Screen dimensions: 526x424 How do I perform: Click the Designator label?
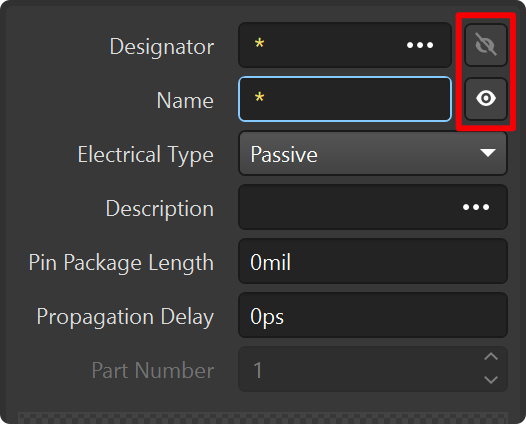pyautogui.click(x=162, y=47)
